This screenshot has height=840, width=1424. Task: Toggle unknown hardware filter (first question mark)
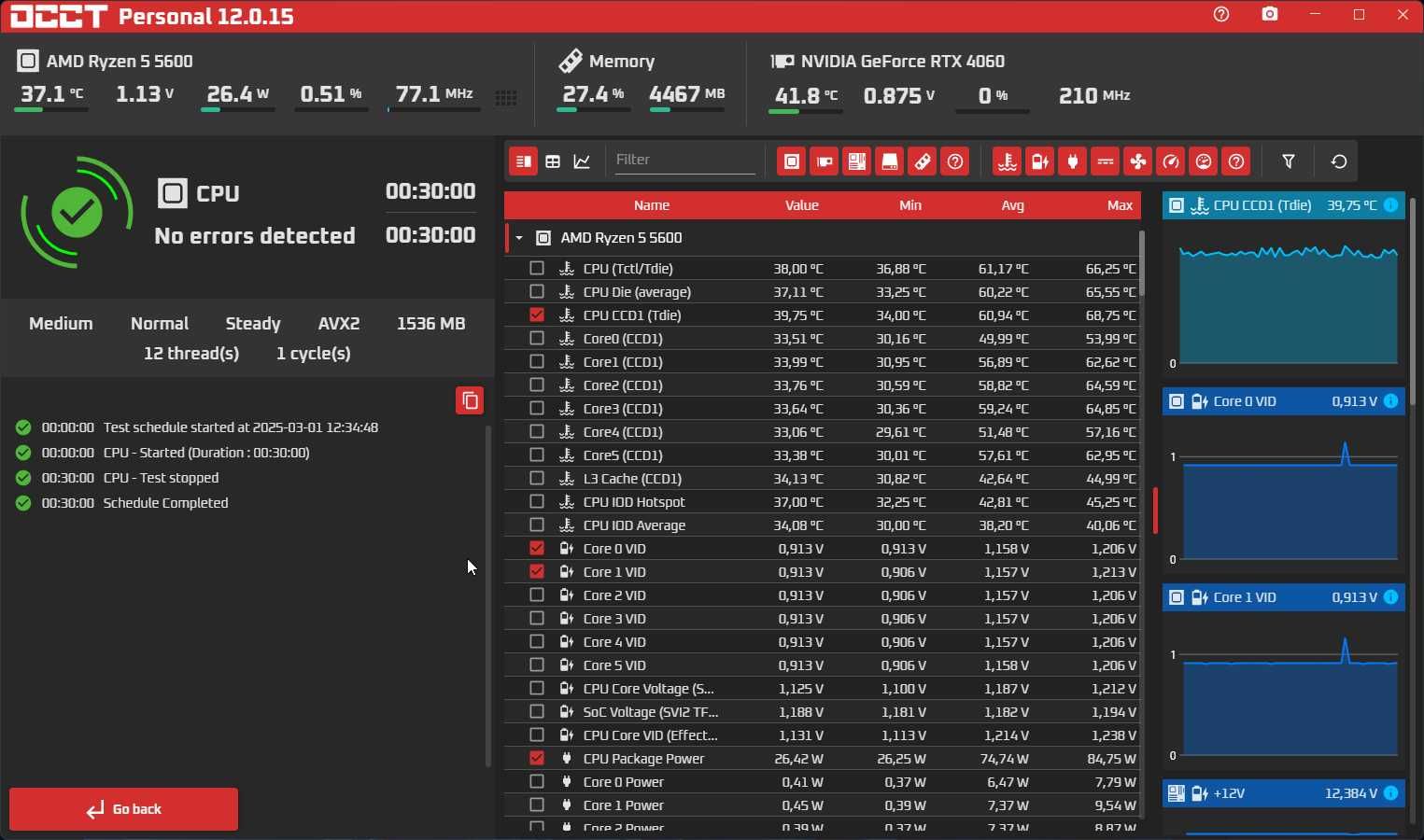[955, 161]
